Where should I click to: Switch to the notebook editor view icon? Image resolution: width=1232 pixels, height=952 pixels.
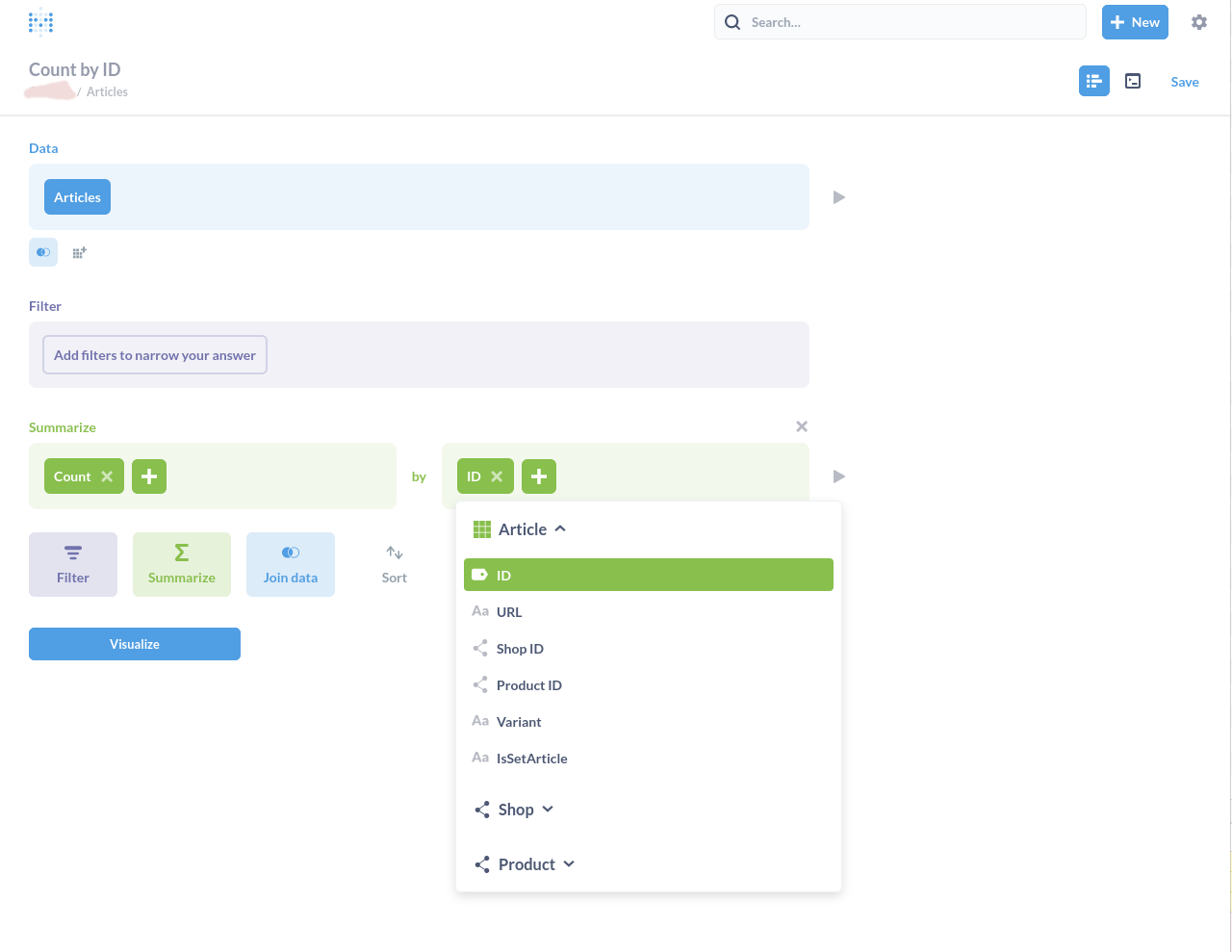pyautogui.click(x=1093, y=81)
